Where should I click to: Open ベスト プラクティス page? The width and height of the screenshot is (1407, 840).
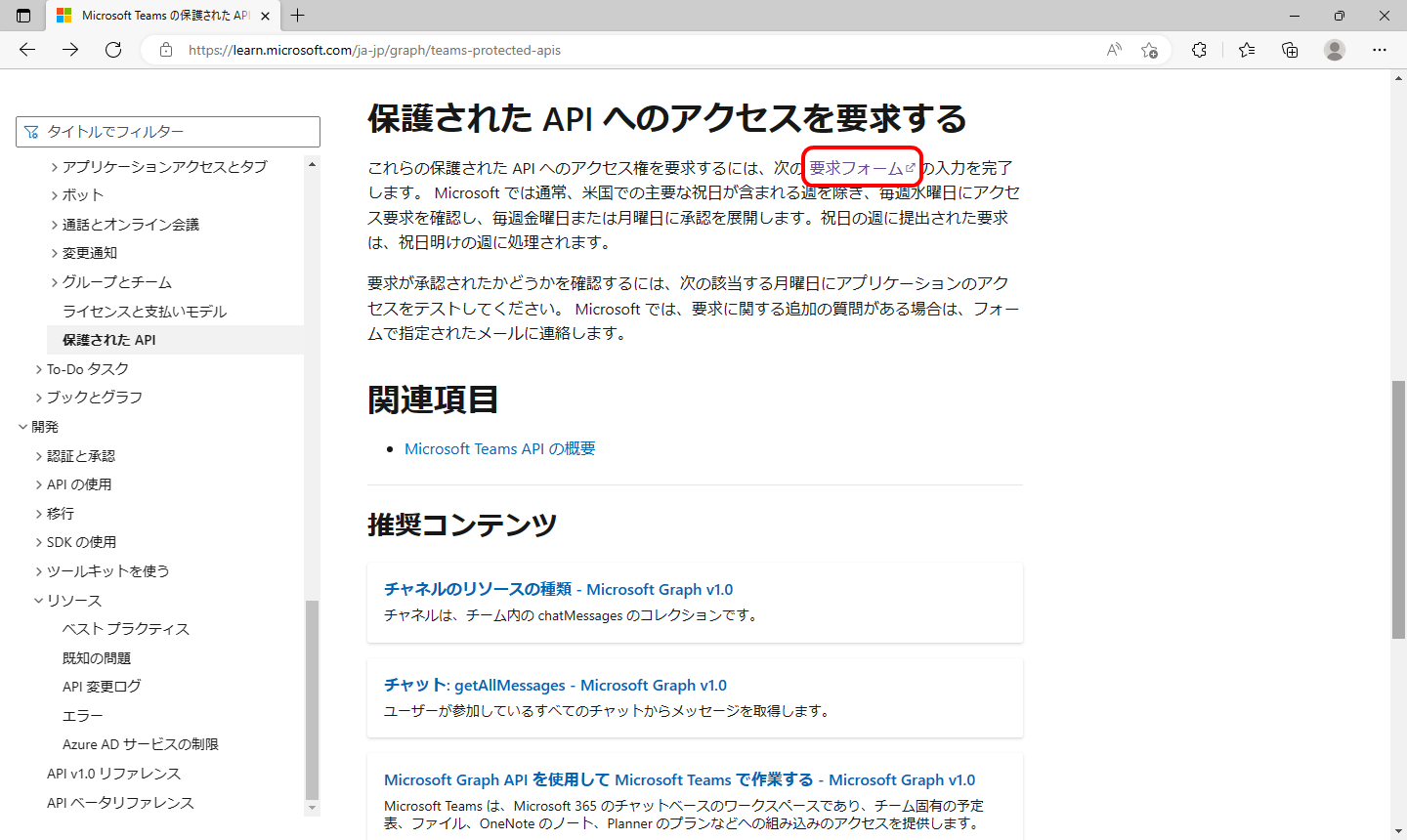point(126,629)
